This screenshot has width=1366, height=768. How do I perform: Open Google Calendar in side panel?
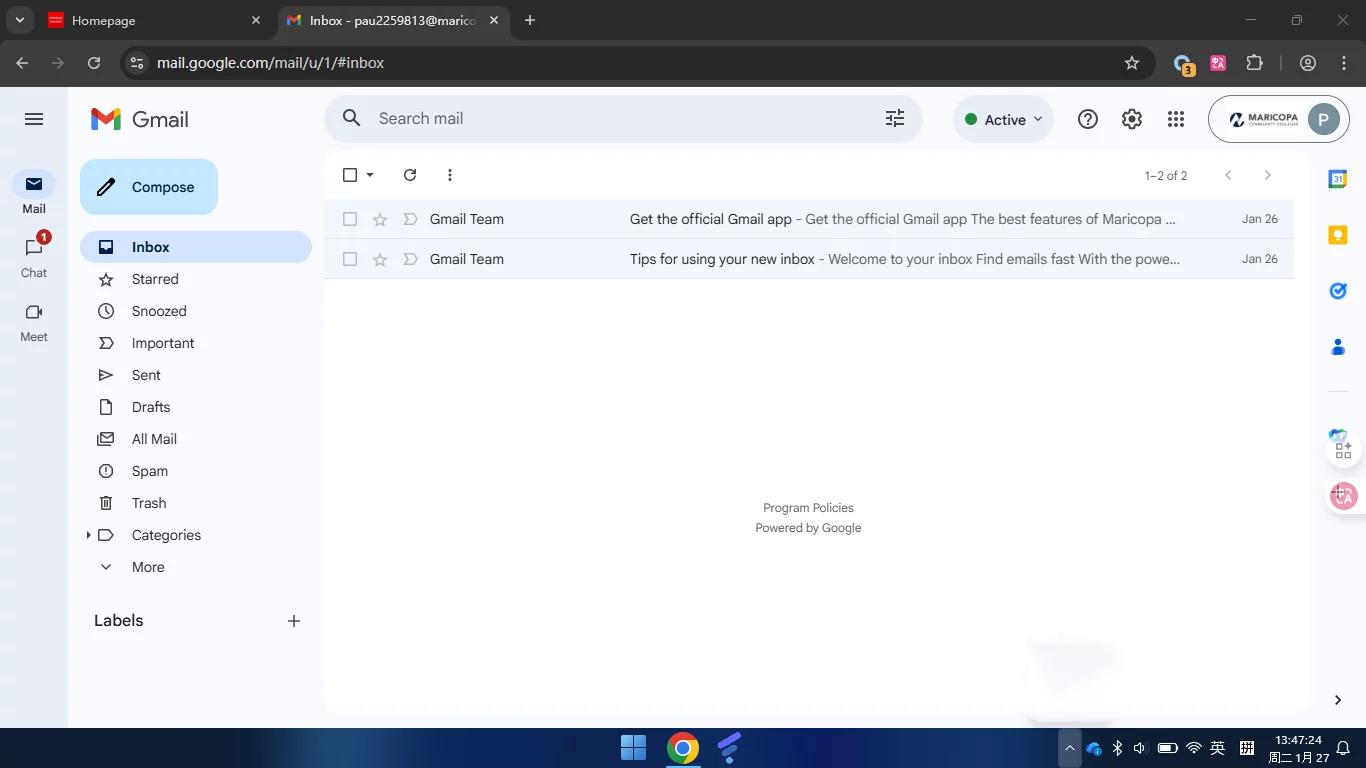pyautogui.click(x=1337, y=179)
